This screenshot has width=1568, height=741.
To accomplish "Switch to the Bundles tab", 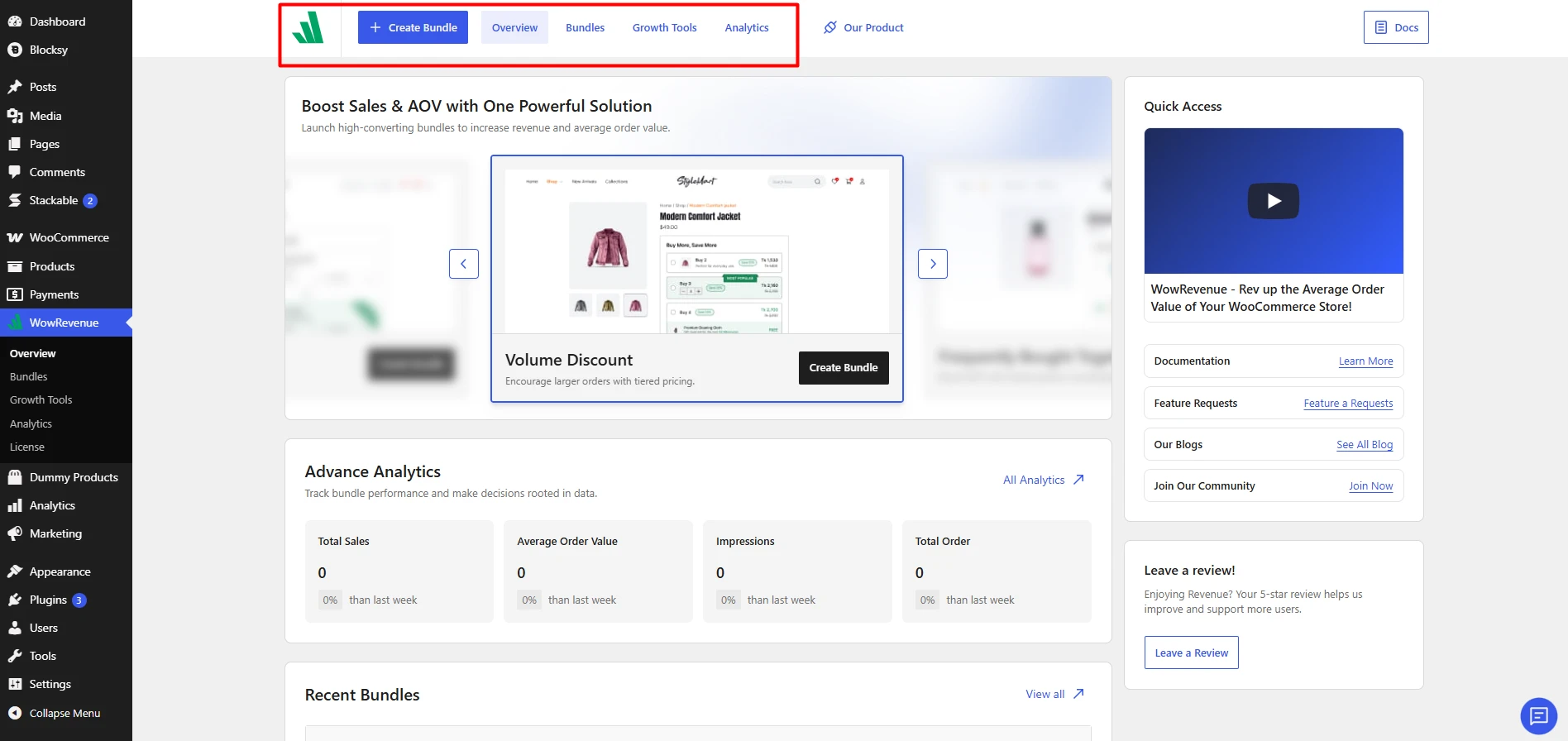I will pos(585,27).
